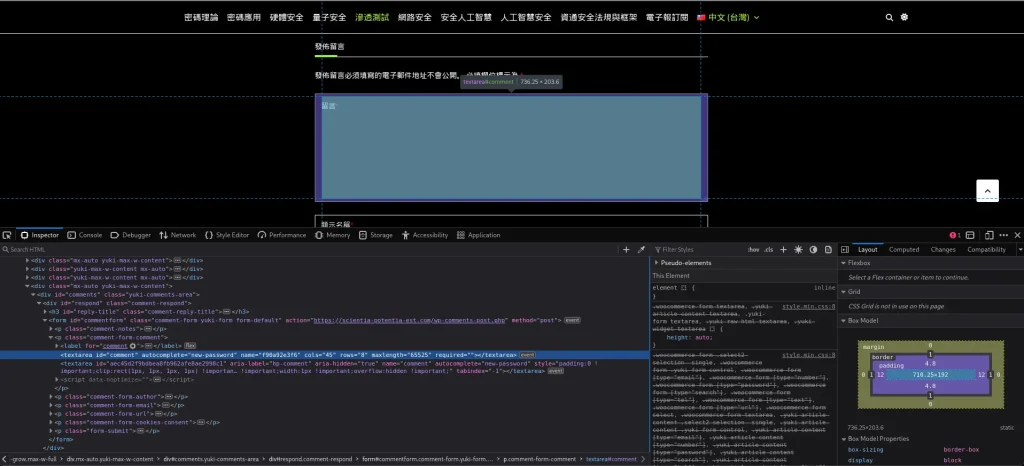
Task: Click the red error count indicator
Action: [955, 235]
